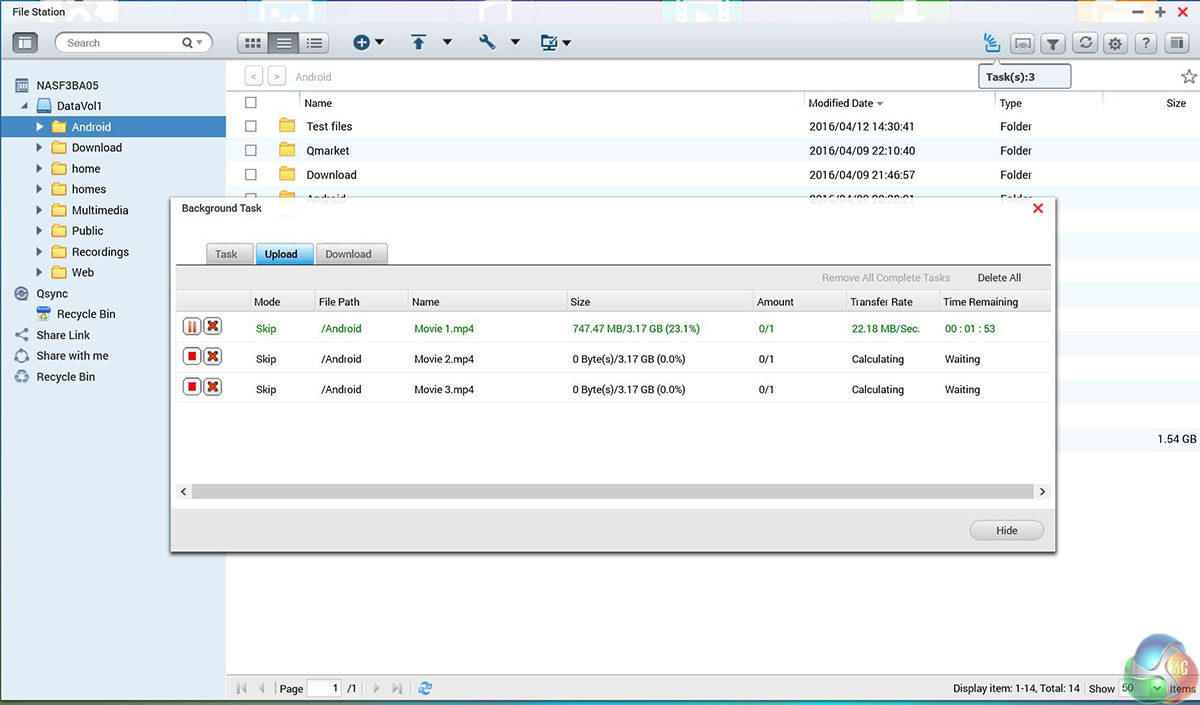Switch to the Download tab
Screen dimensions: 1200x705
click(x=348, y=254)
